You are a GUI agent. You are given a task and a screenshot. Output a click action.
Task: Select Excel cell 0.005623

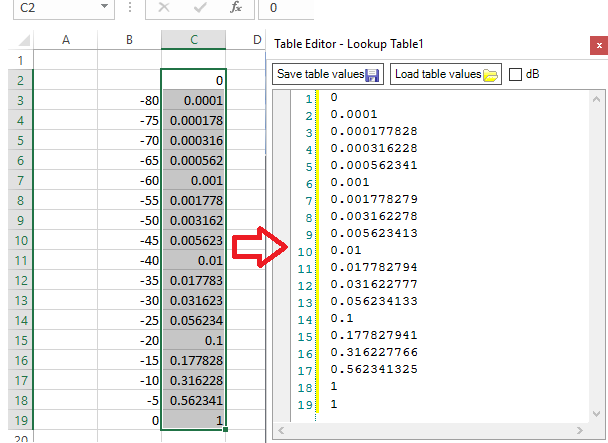pyautogui.click(x=193, y=241)
